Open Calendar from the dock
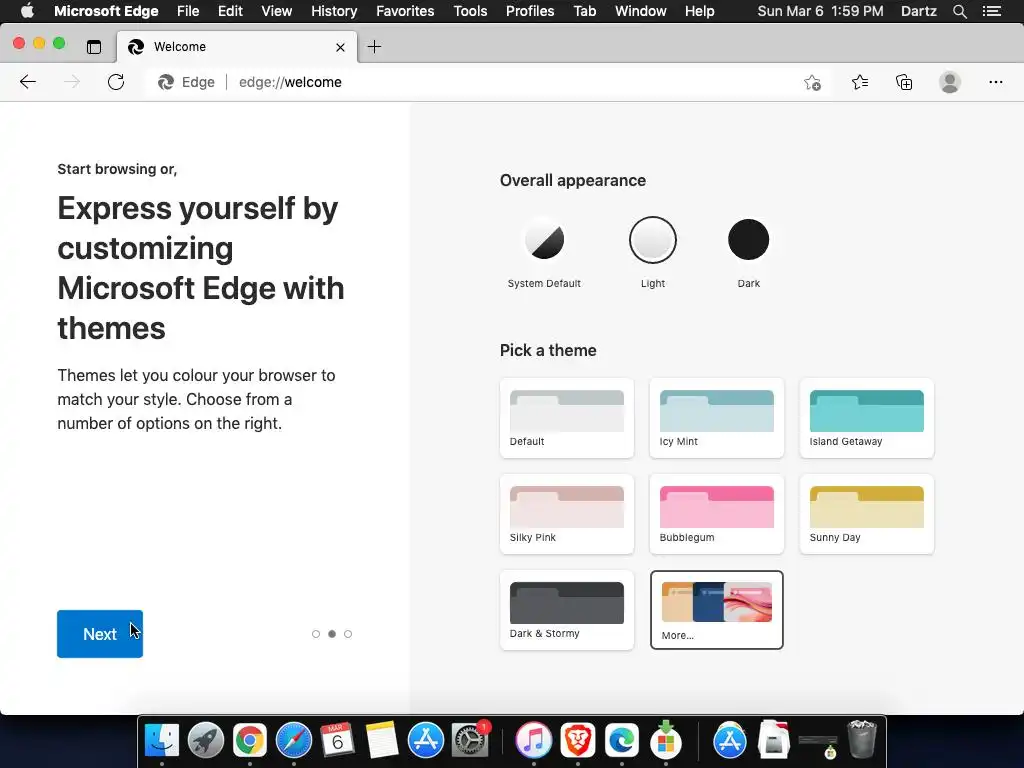1024x768 pixels. pyautogui.click(x=338, y=741)
